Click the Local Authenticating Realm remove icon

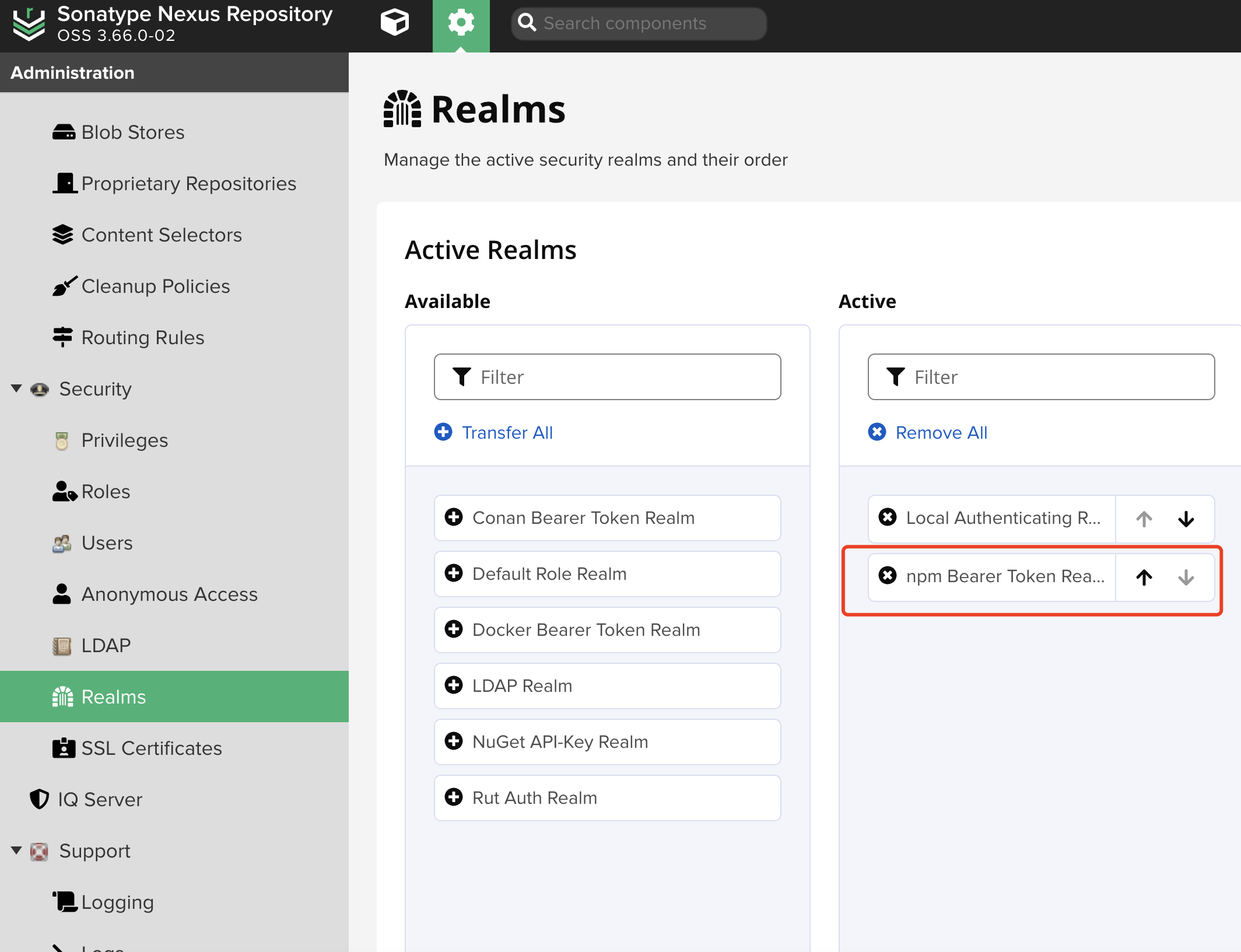point(889,517)
